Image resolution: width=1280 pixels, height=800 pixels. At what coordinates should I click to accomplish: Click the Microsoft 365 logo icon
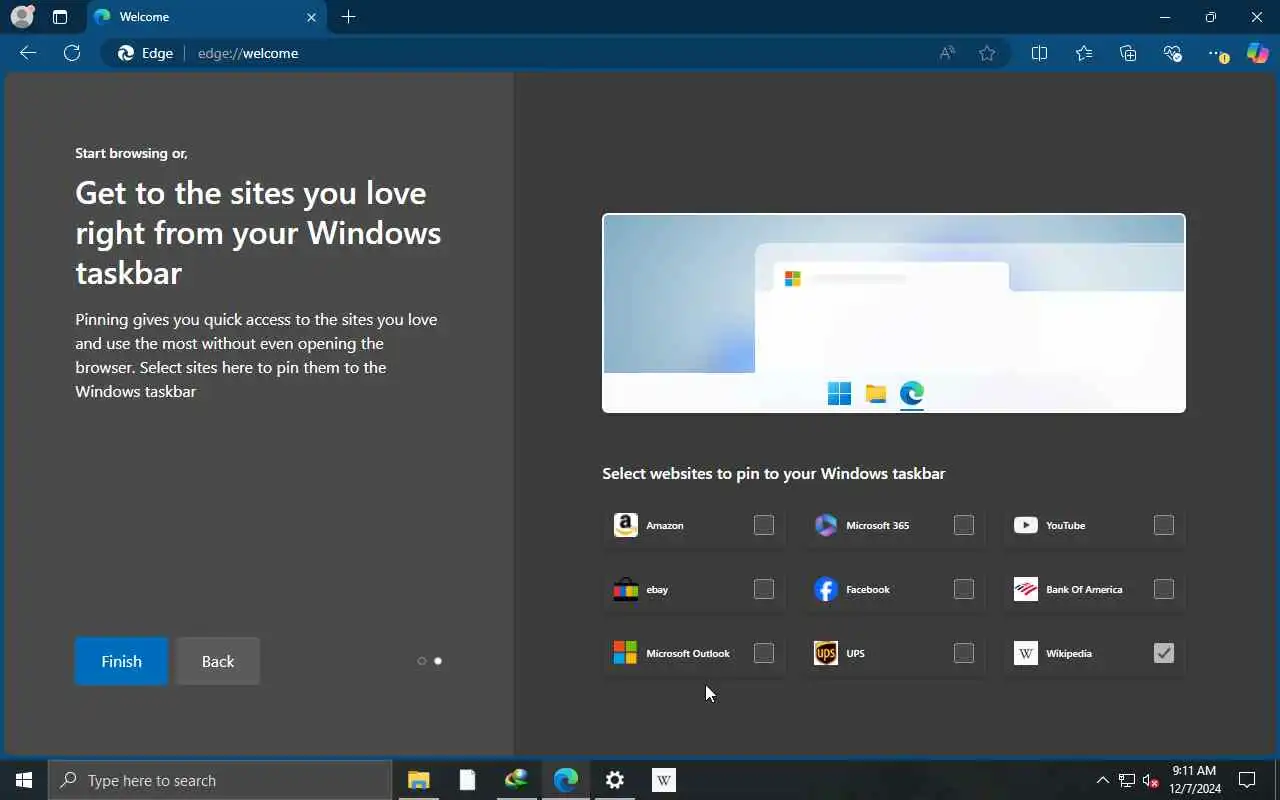[x=826, y=525]
